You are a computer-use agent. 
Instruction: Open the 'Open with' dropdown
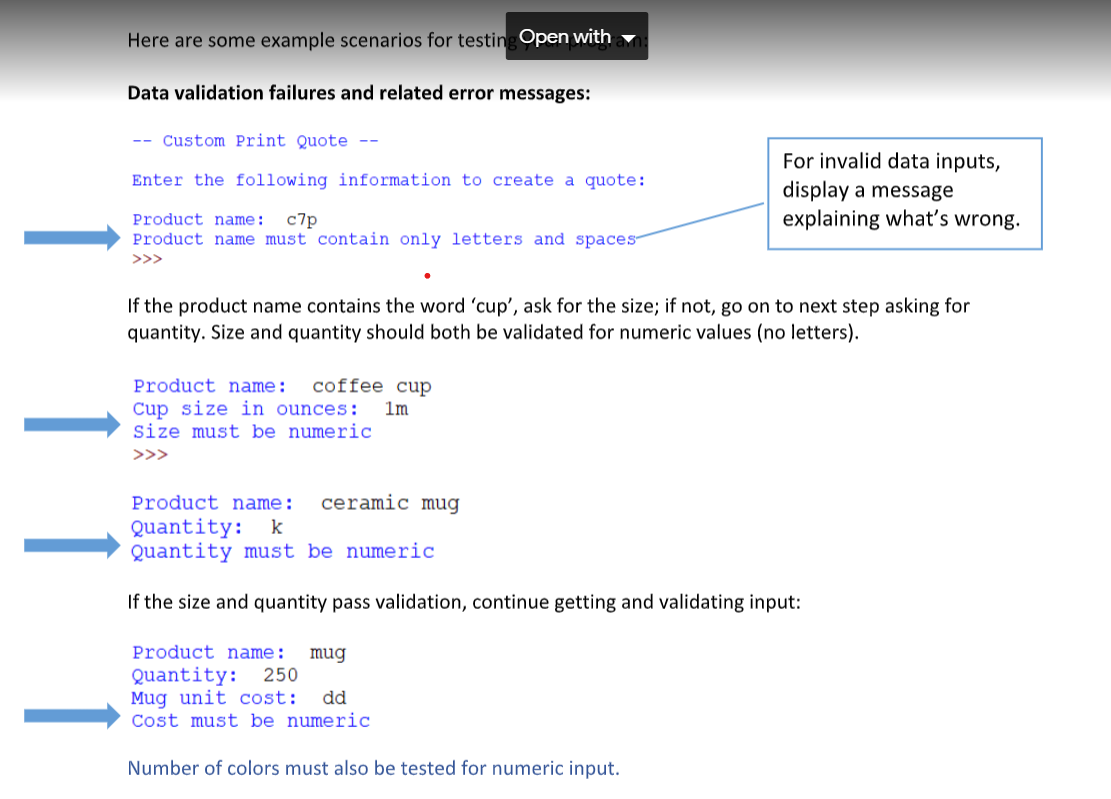[x=565, y=35]
